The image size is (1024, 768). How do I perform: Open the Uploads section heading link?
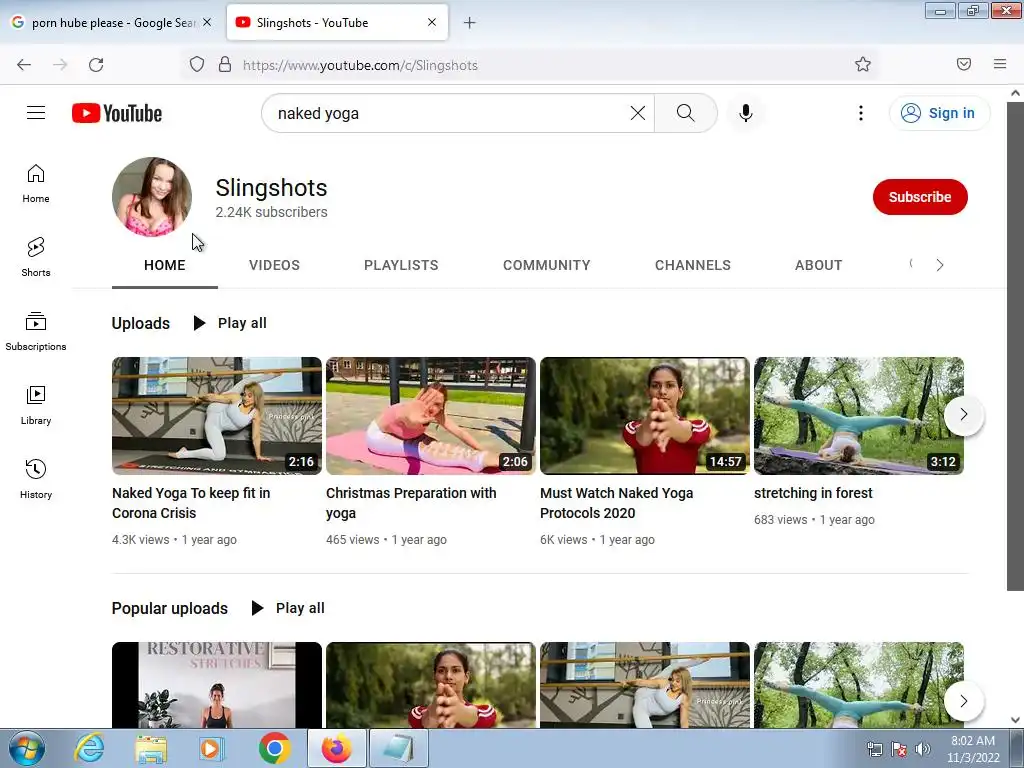point(140,323)
